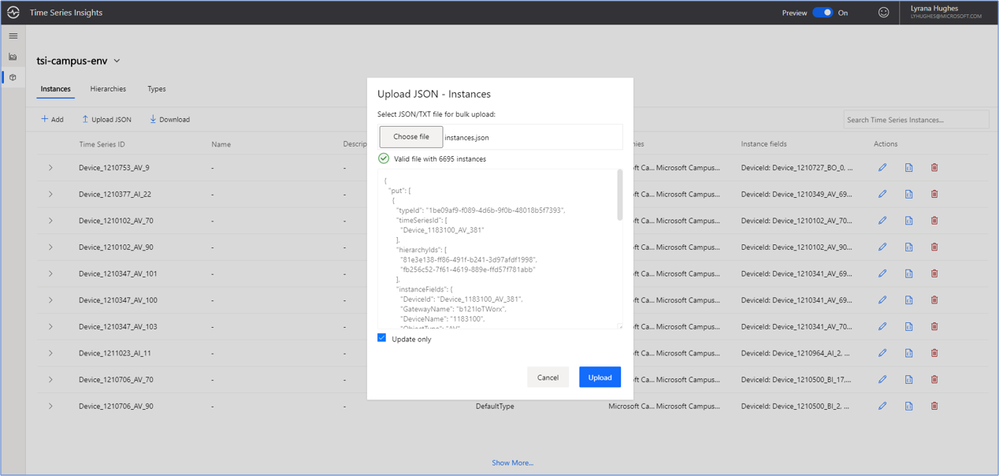Click the blue Upload button
The height and width of the screenshot is (476, 999).
[600, 377]
